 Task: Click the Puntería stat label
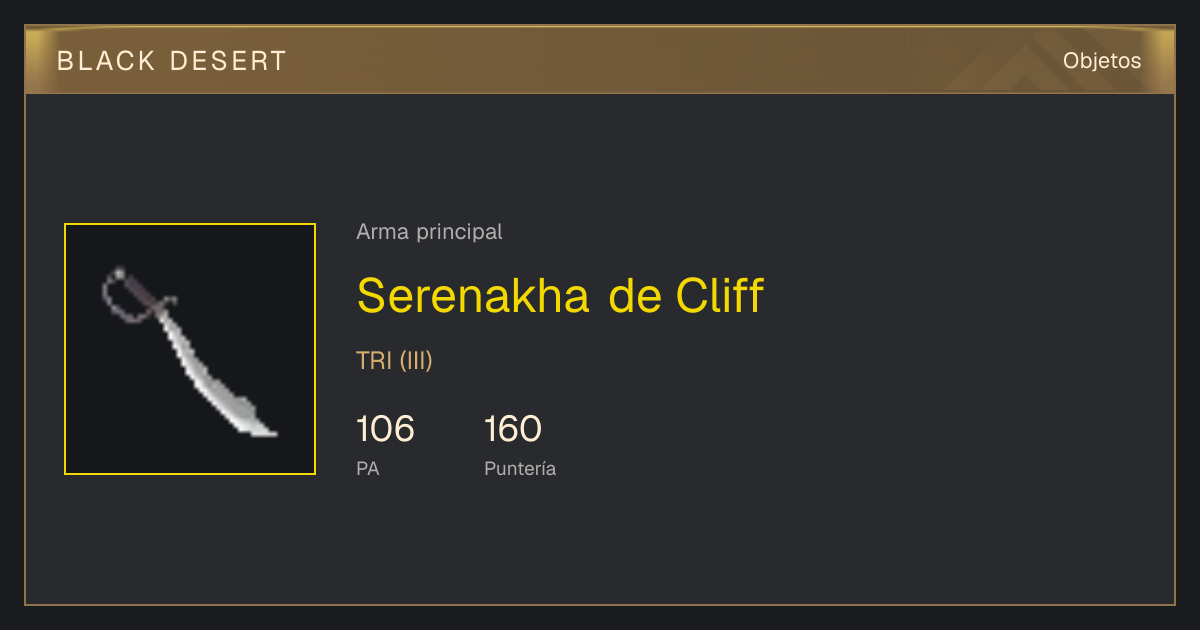pos(520,468)
